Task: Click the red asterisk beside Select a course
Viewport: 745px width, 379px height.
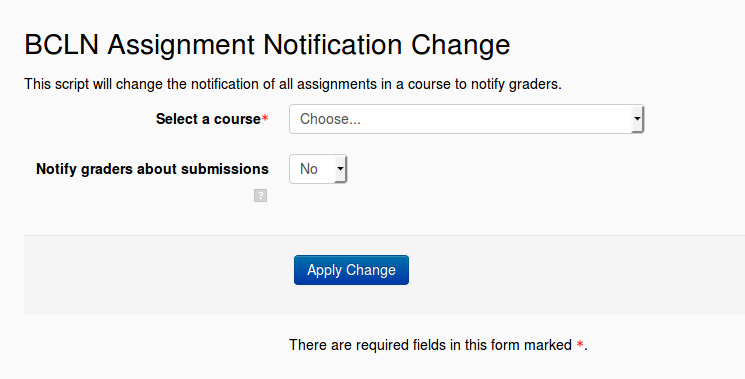Action: 265,118
